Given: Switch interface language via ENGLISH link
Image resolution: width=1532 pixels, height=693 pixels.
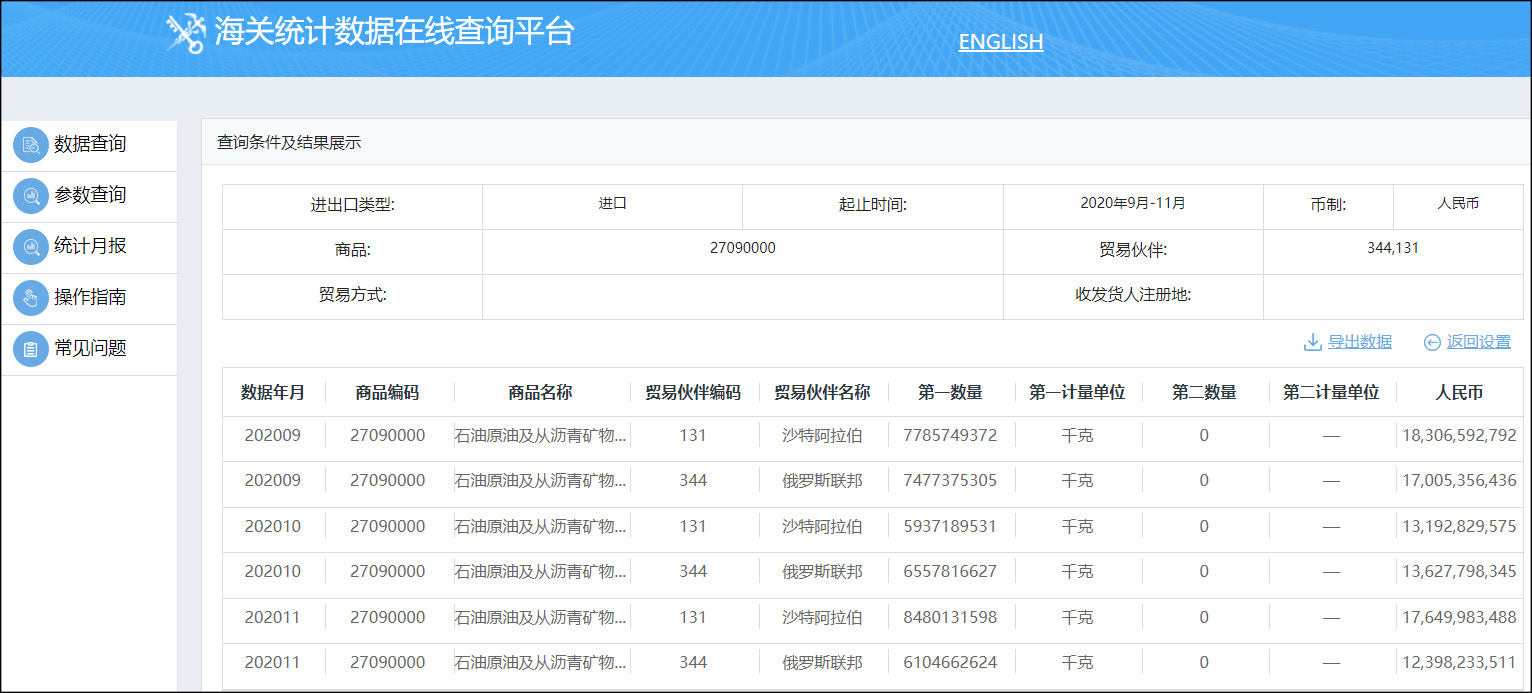Looking at the screenshot, I should click(x=1000, y=42).
